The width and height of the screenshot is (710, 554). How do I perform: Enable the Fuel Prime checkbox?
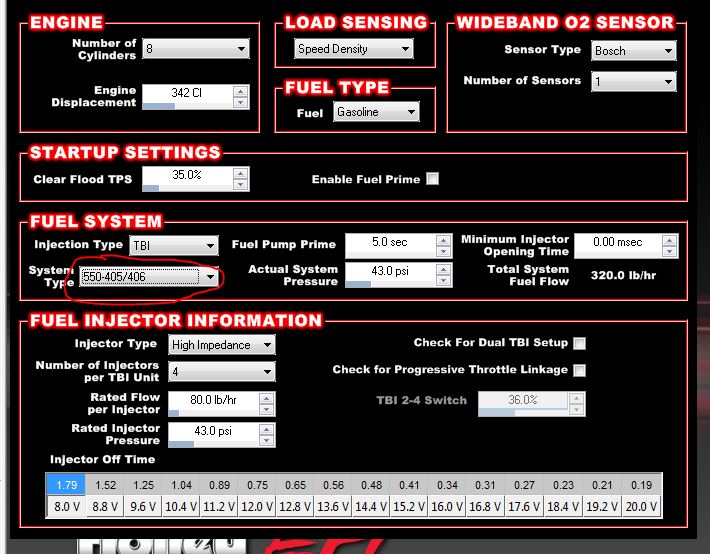tap(432, 179)
